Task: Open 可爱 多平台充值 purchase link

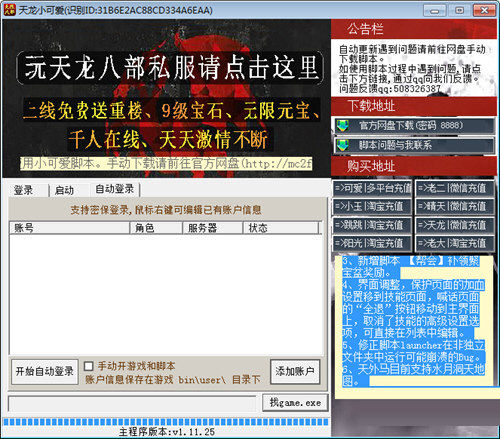Action: pos(373,188)
